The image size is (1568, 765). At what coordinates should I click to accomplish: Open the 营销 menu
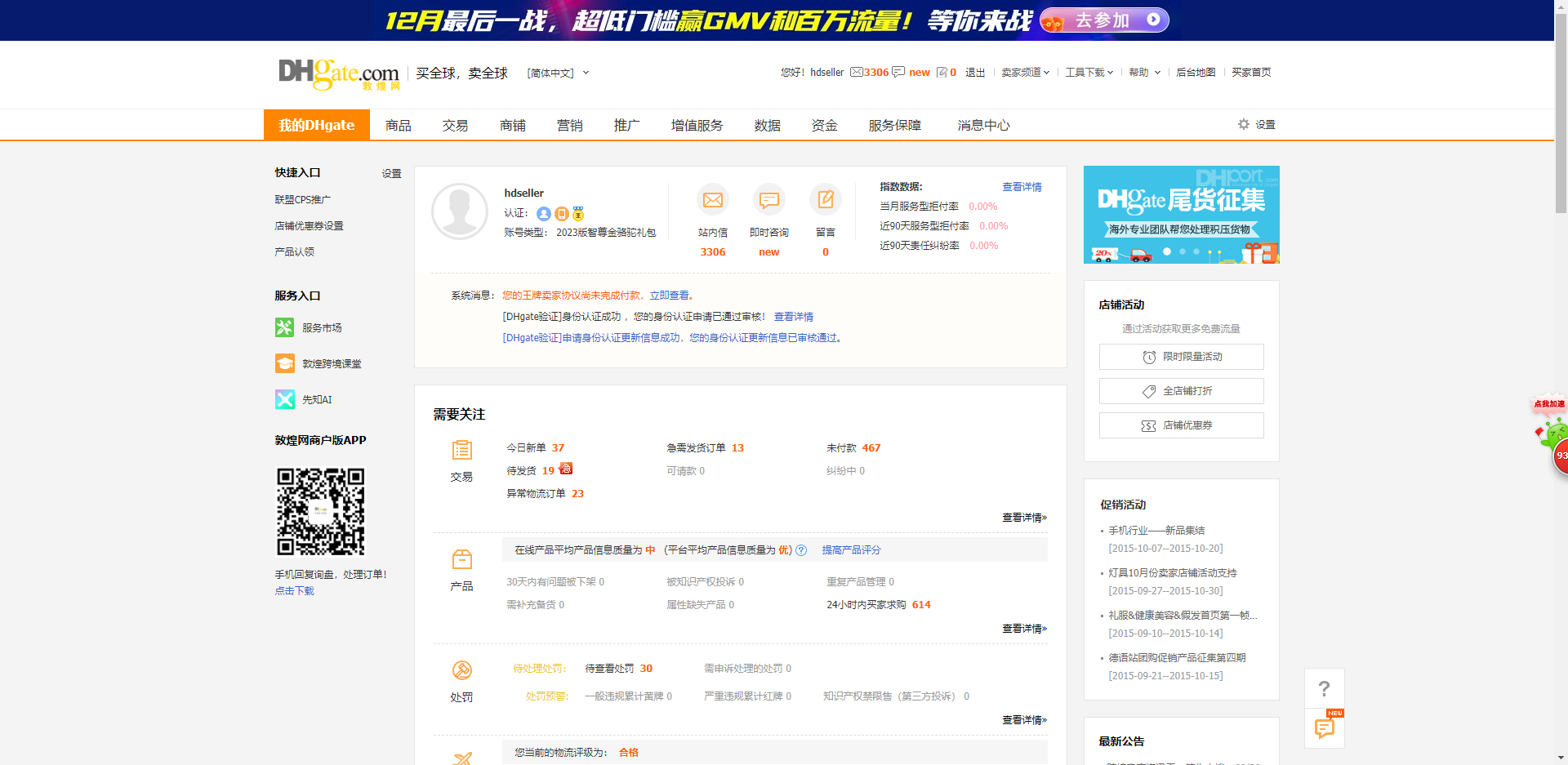[570, 125]
